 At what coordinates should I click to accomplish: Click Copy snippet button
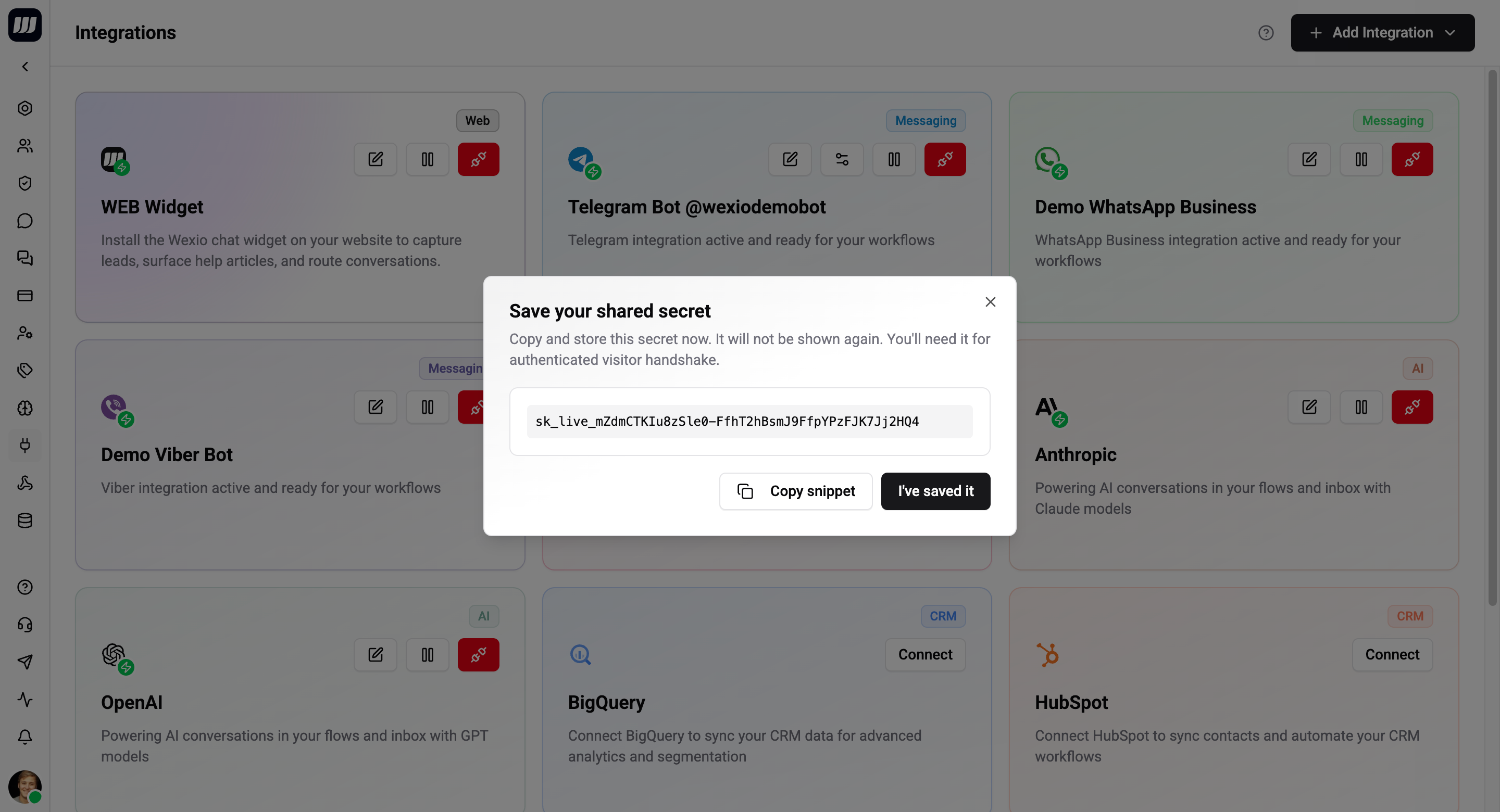(795, 491)
